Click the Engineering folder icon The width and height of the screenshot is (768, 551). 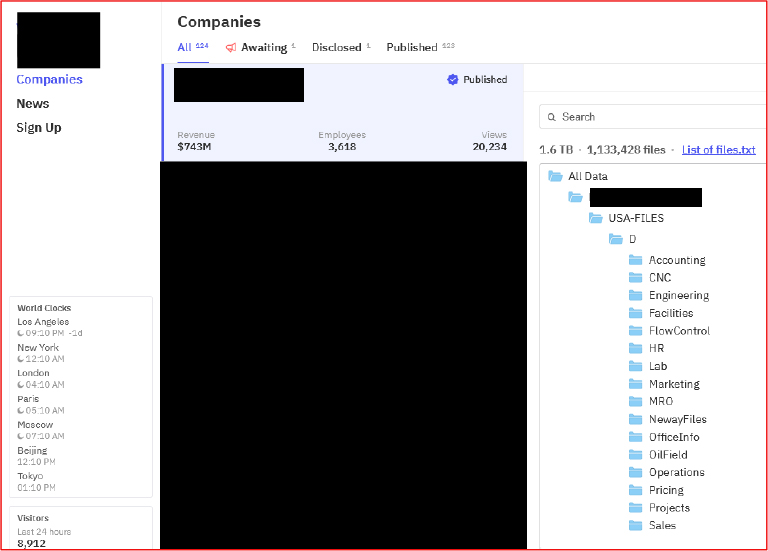pos(635,295)
